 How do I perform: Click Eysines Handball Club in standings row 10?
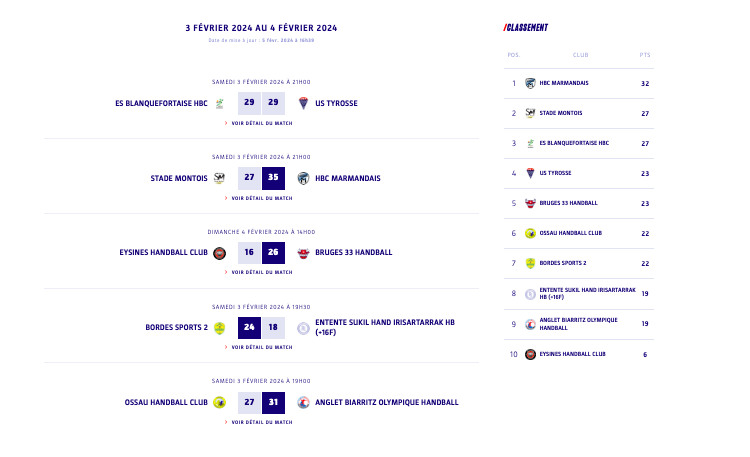coord(572,354)
